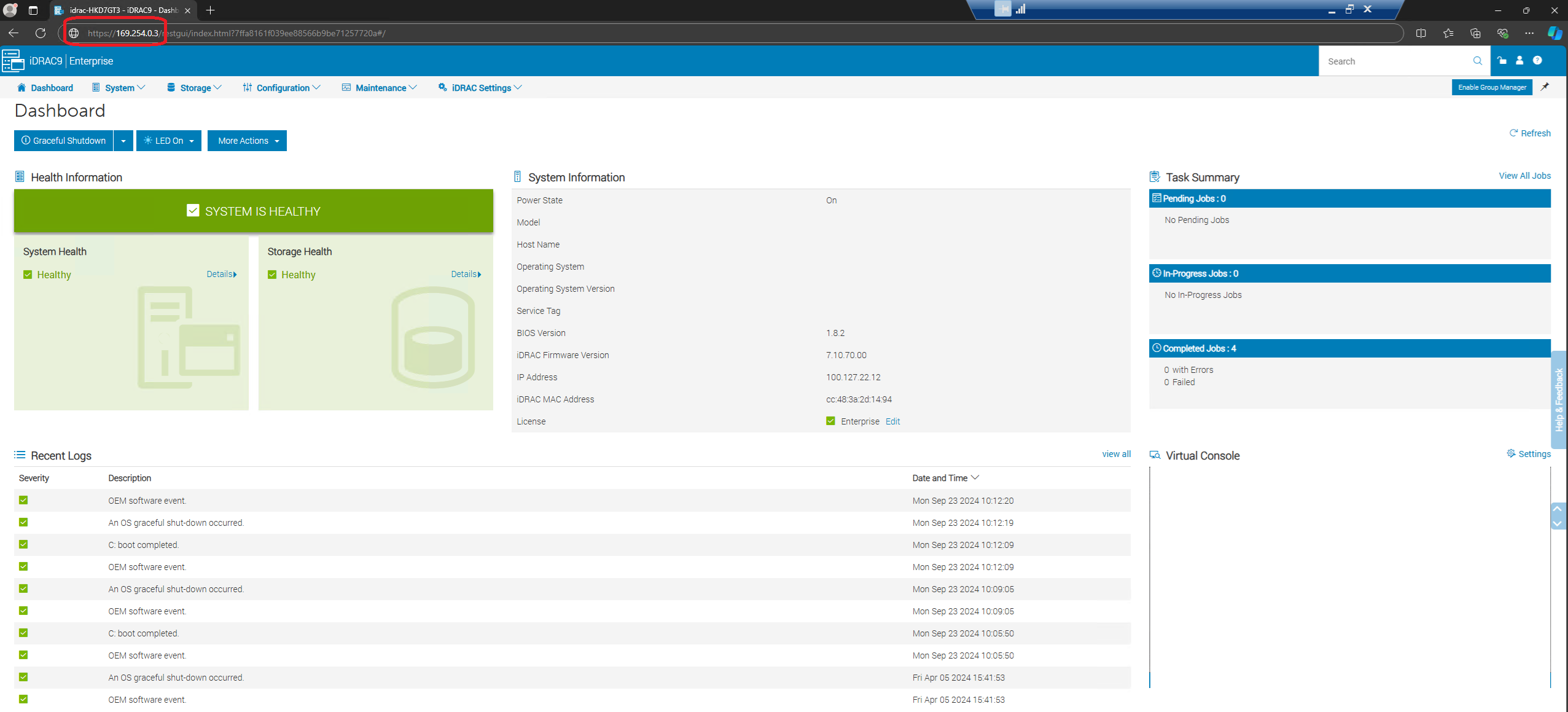Viewport: 1568px width, 712px height.
Task: Click the help question mark icon
Action: click(x=1538, y=61)
